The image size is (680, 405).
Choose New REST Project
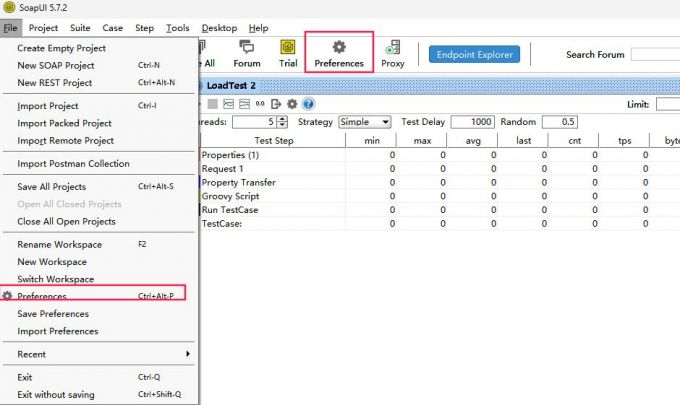(99, 83)
